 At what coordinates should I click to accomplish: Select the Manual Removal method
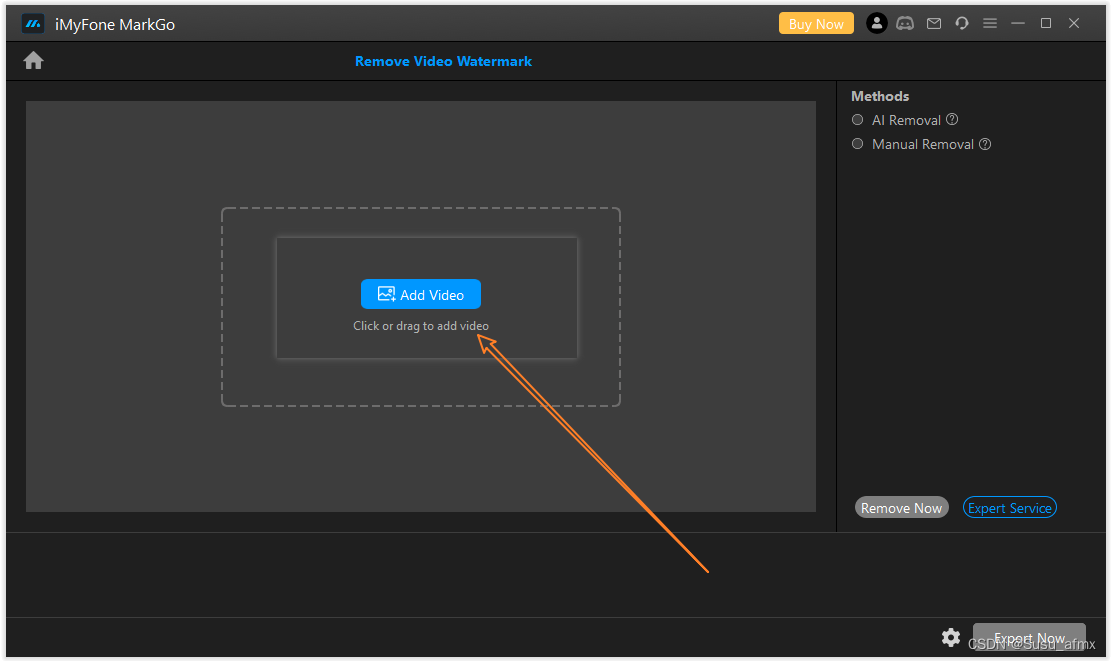tap(857, 144)
